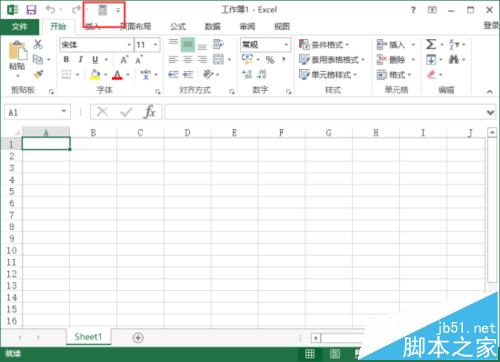
Task: Toggle Center alignment button
Action: click(x=188, y=60)
